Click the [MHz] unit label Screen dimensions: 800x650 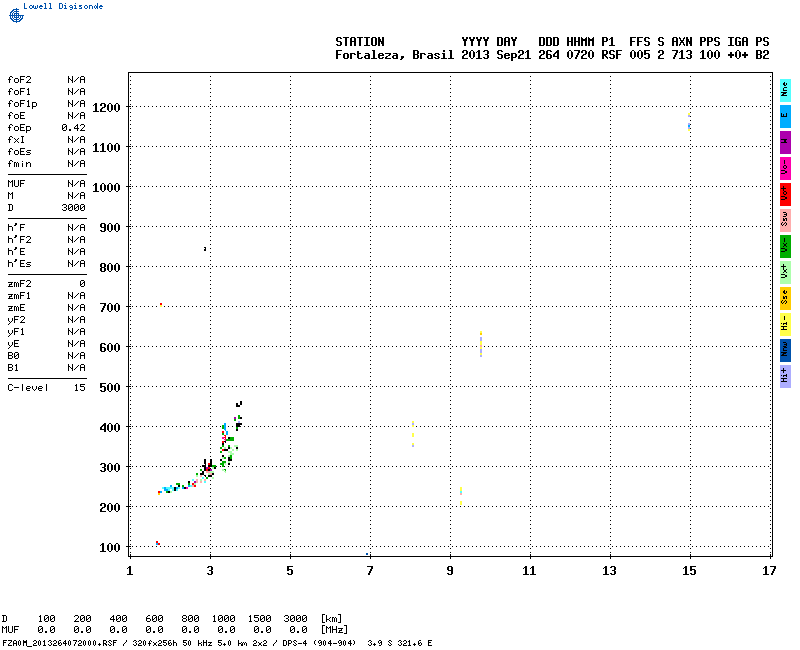(x=334, y=630)
